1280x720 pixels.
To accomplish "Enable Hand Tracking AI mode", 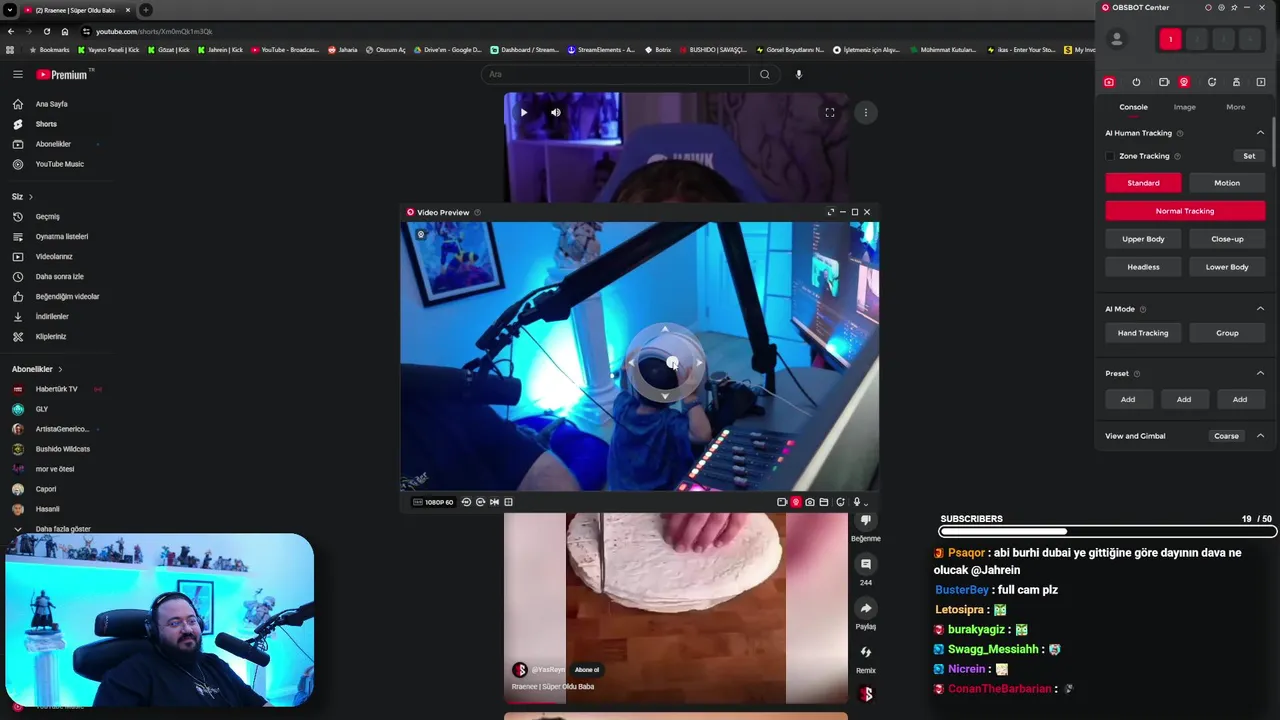I will point(1143,333).
